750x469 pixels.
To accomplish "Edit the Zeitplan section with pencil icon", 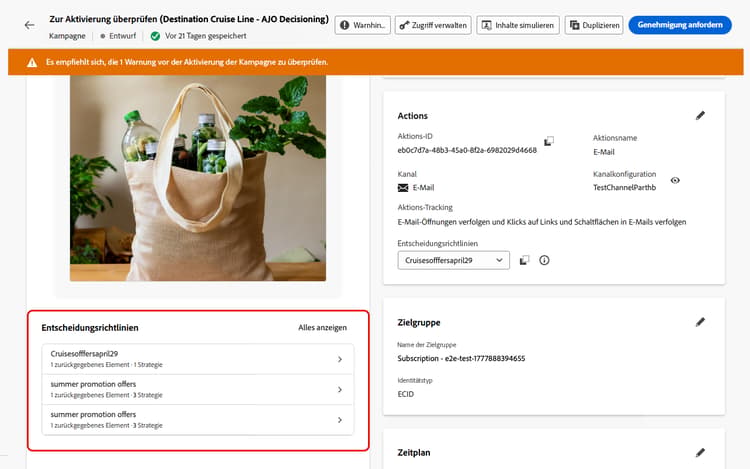I will 700,452.
